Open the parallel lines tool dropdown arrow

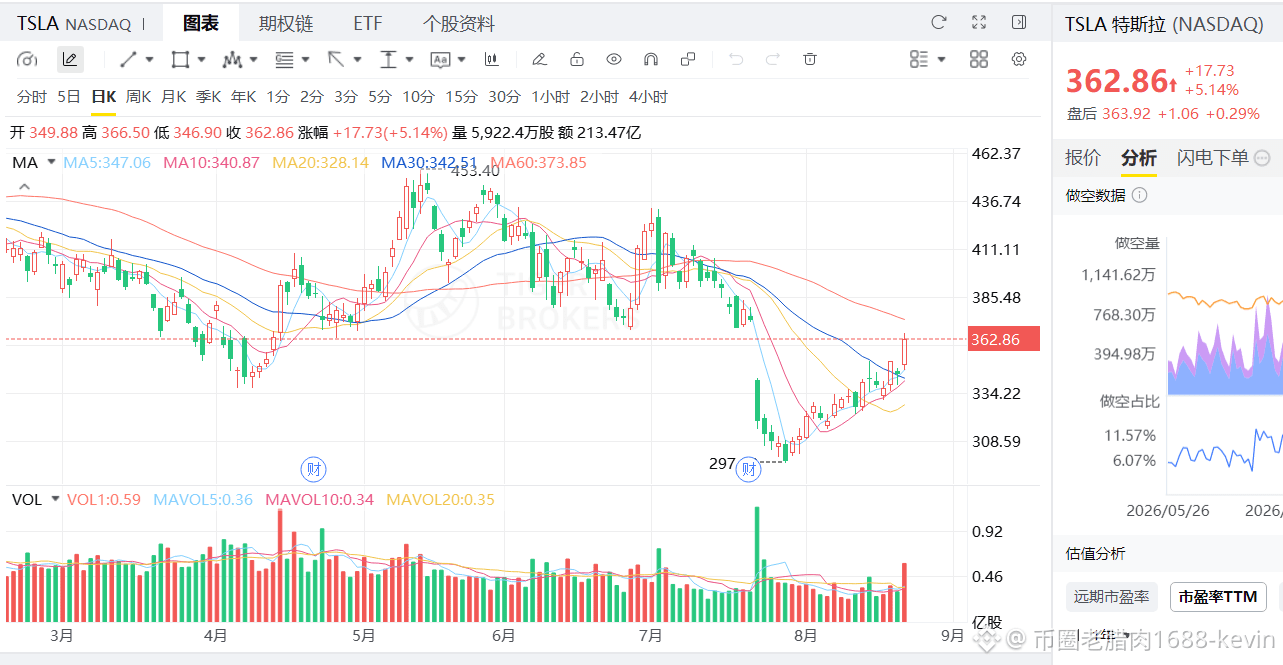point(305,60)
